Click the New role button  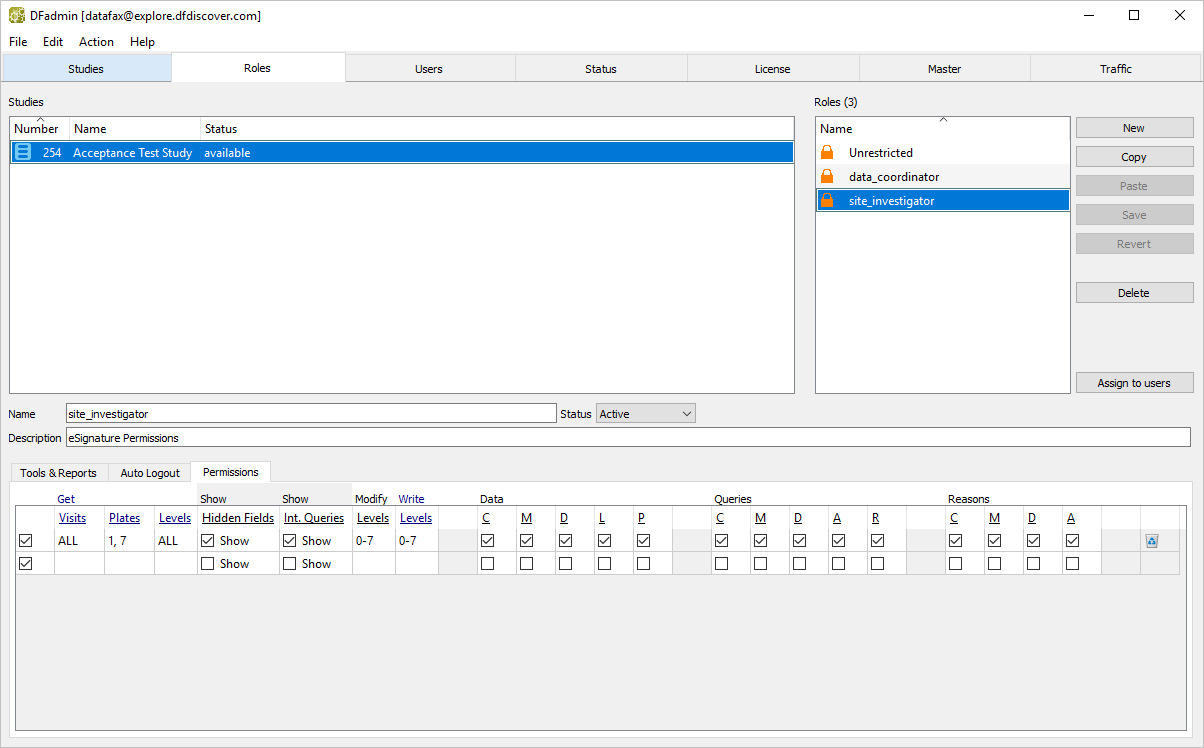tap(1134, 128)
